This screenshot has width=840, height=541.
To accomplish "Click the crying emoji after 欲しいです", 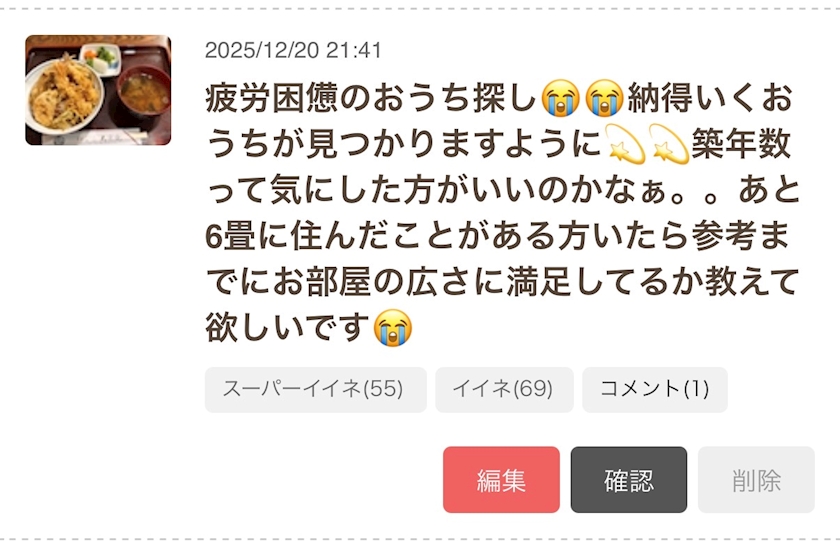I will (393, 327).
